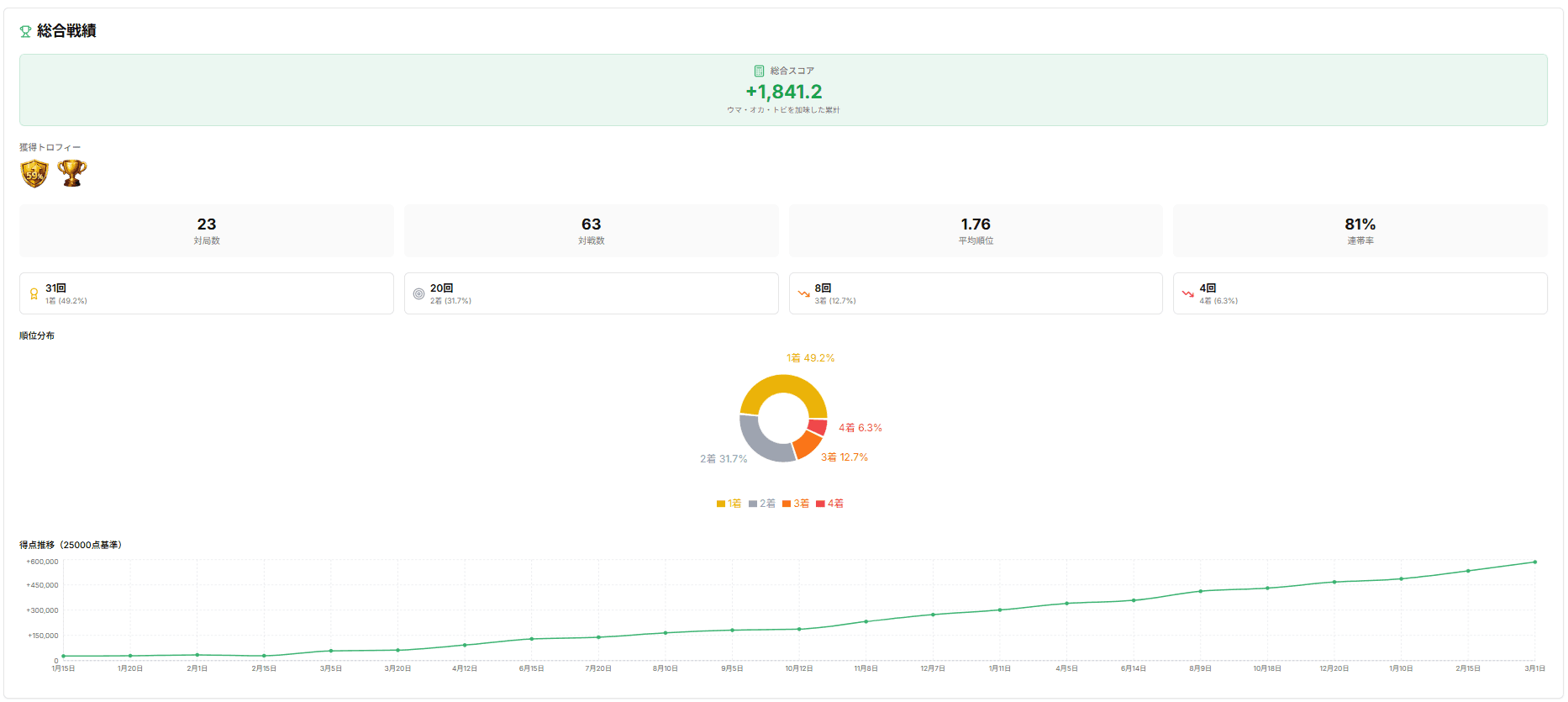The image size is (1568, 702).
Task: Open the 対局数 stat card showing 23
Action: coord(207,231)
